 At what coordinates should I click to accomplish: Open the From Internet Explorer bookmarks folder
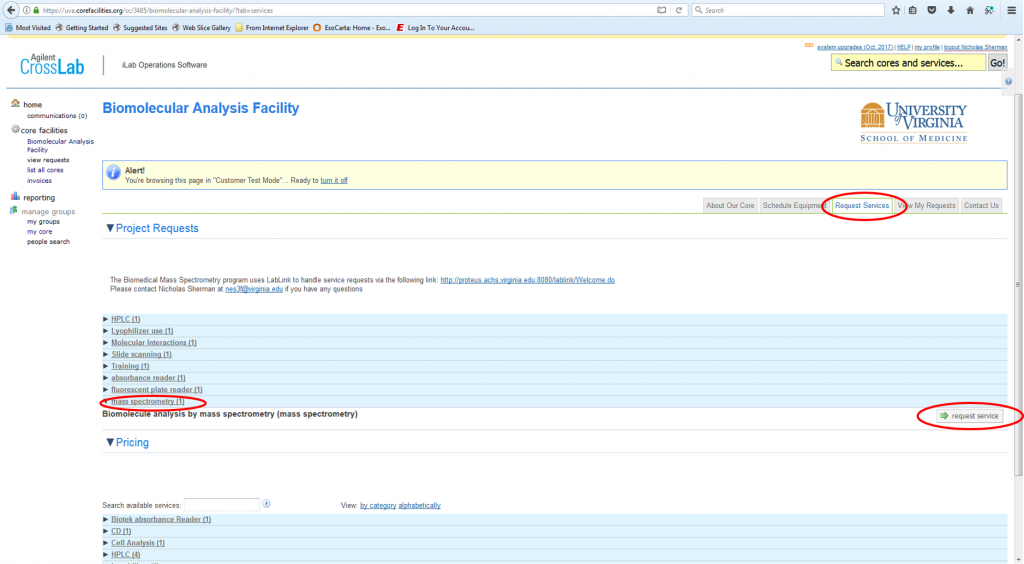tap(272, 27)
